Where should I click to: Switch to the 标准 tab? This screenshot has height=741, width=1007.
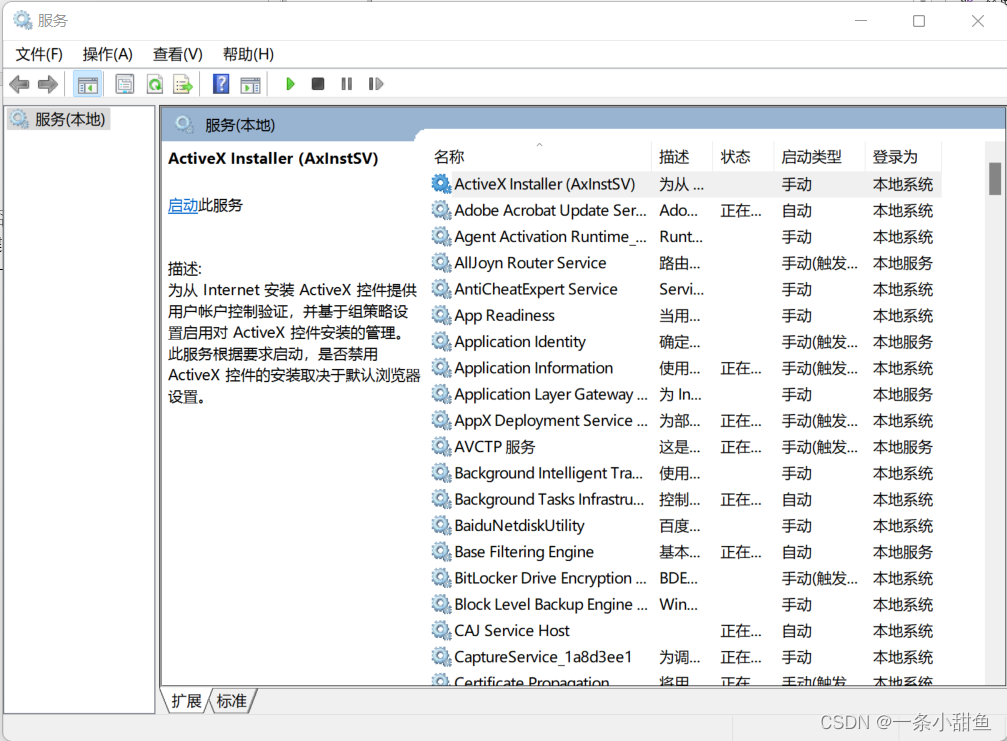coord(232,701)
